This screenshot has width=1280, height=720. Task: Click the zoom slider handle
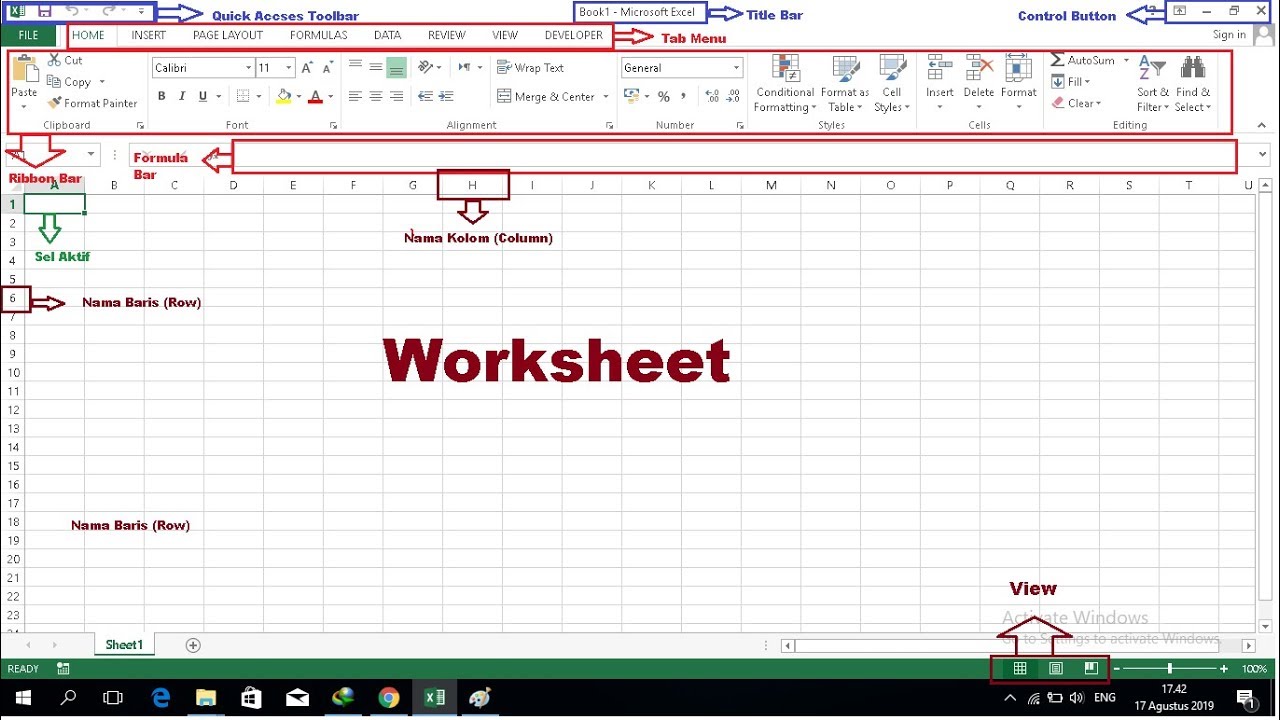[x=1170, y=668]
